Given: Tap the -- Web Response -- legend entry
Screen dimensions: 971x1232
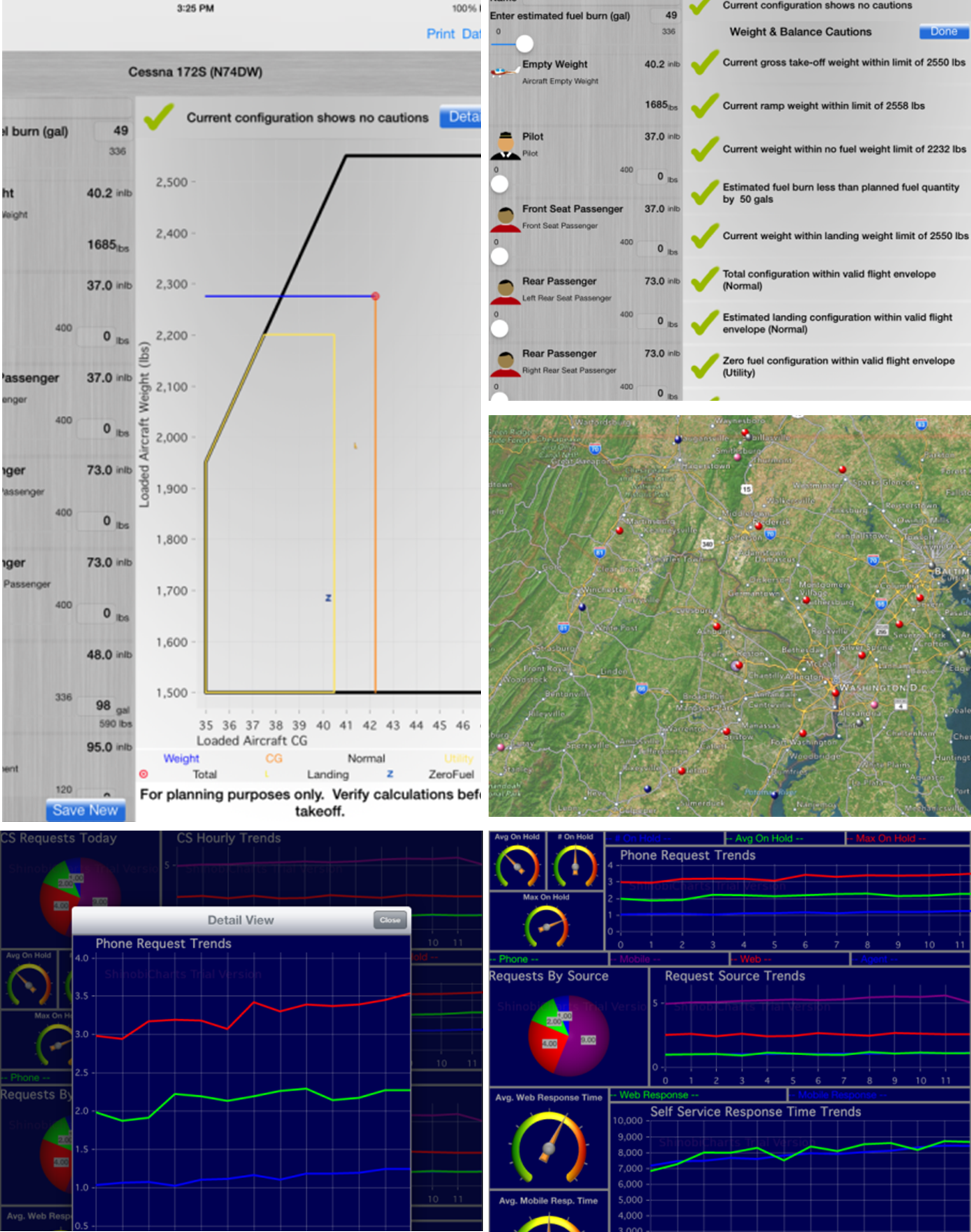Looking at the screenshot, I should click(x=654, y=1094).
